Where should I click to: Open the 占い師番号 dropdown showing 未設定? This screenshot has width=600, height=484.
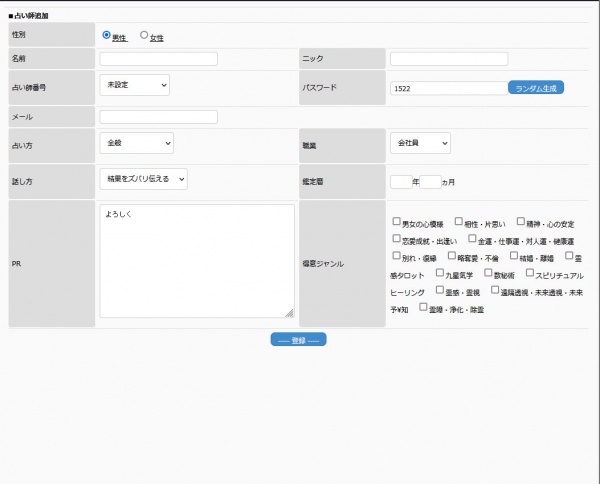coord(135,86)
